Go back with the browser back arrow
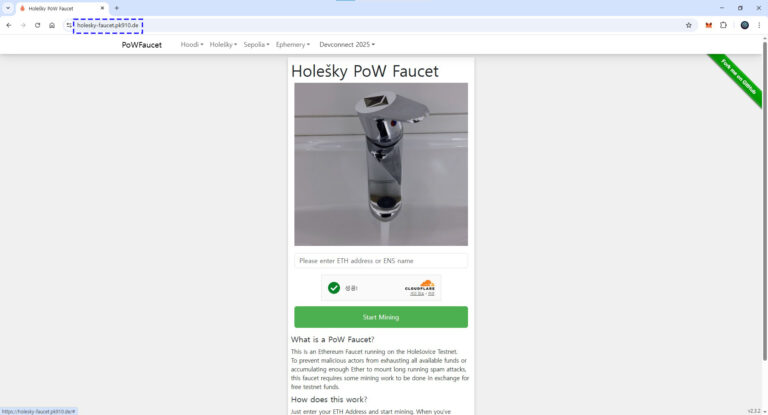 (9, 25)
